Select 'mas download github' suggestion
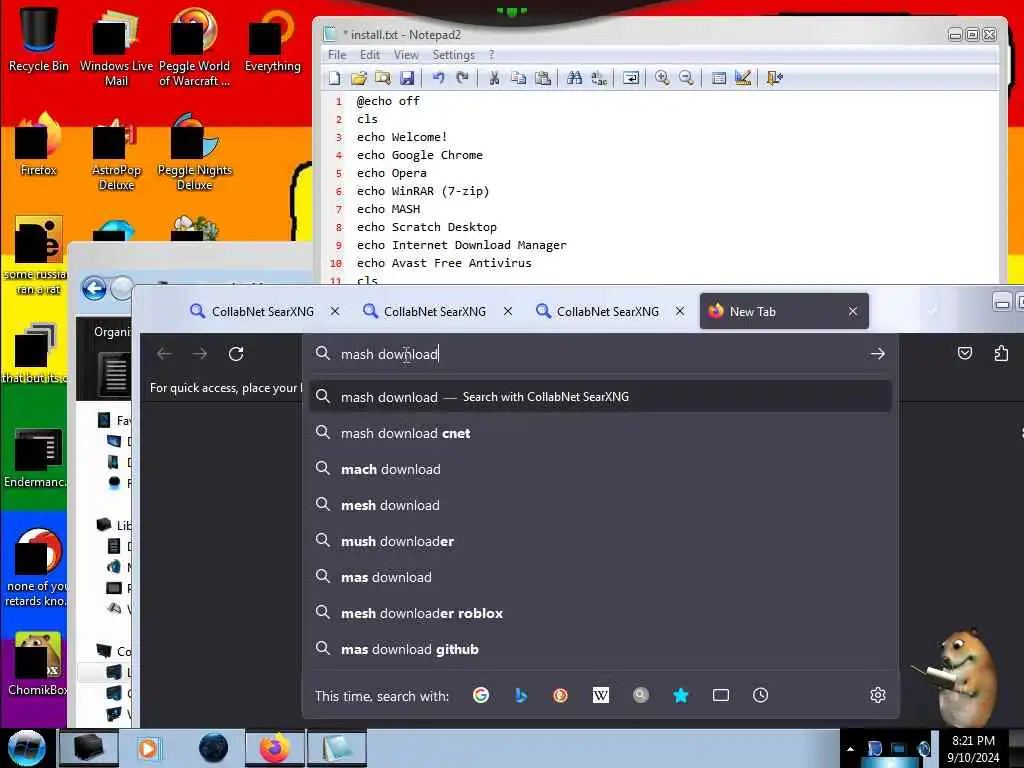This screenshot has height=768, width=1024. [600, 648]
